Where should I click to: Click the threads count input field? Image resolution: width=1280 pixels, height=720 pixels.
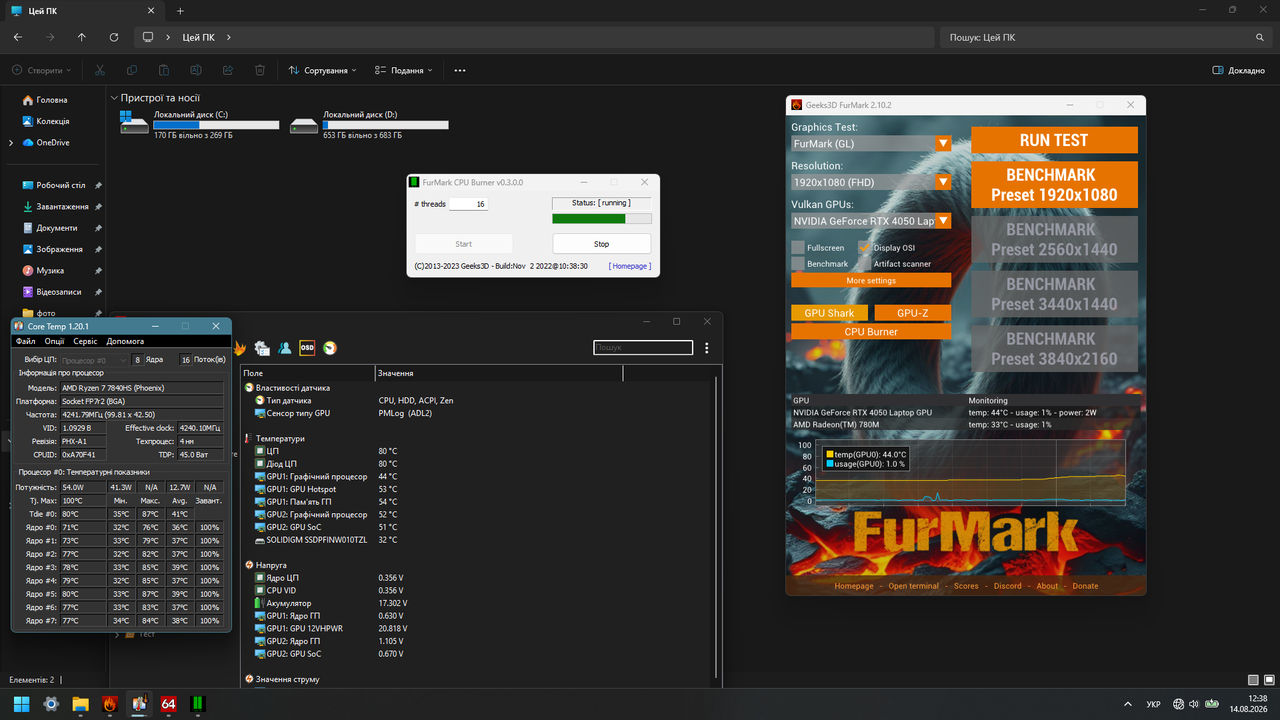pos(469,204)
